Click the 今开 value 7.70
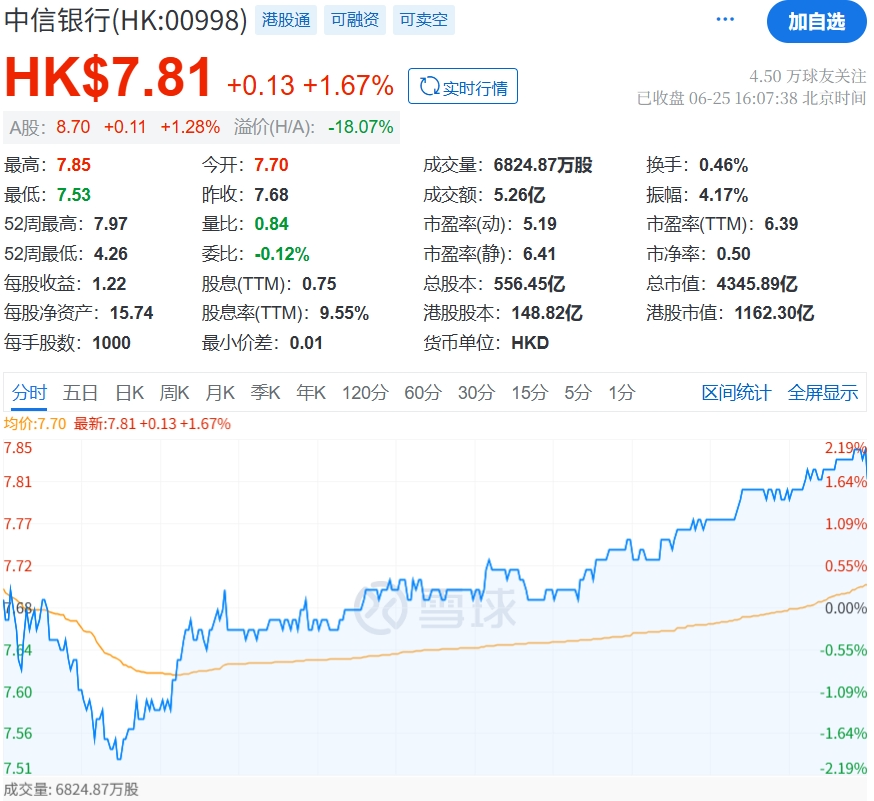 point(271,165)
